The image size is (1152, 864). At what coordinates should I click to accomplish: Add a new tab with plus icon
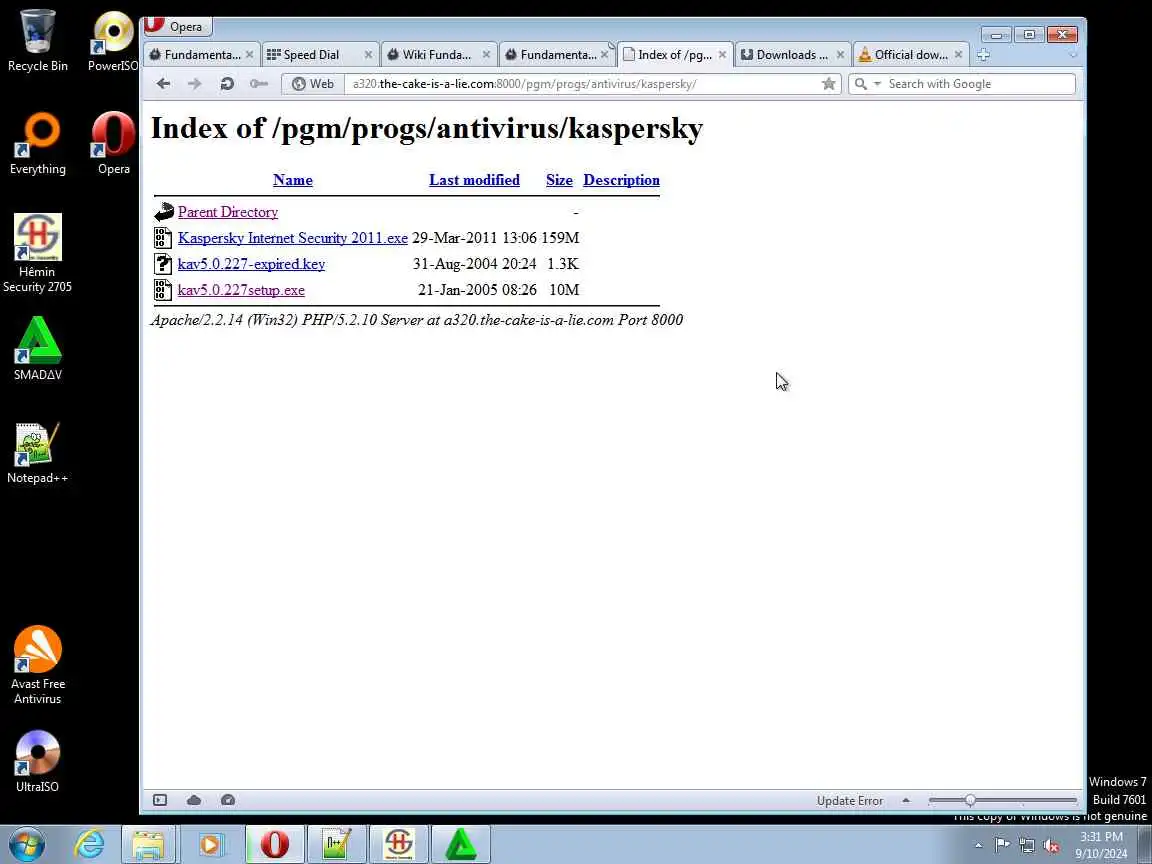pyautogui.click(x=983, y=54)
